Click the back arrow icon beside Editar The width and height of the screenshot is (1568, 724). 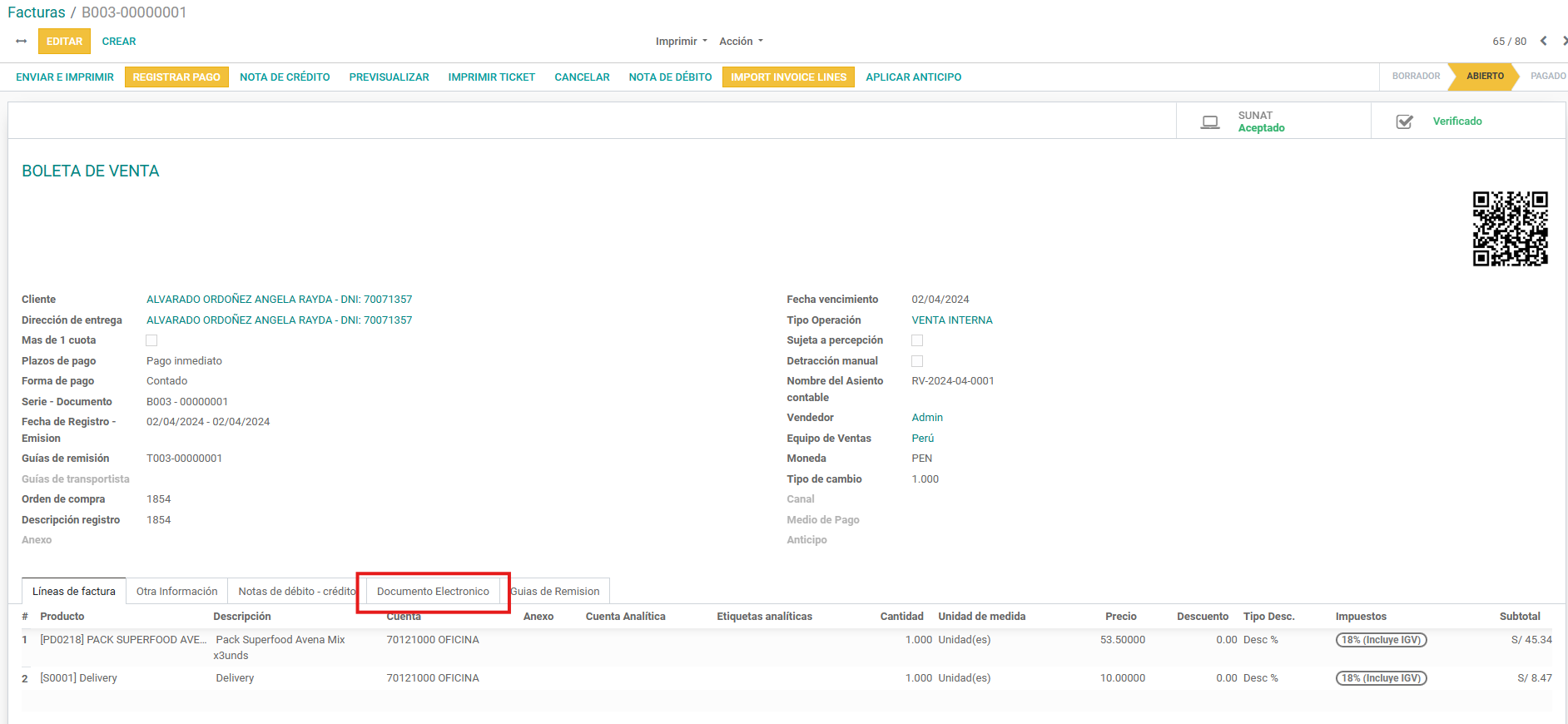pos(22,41)
